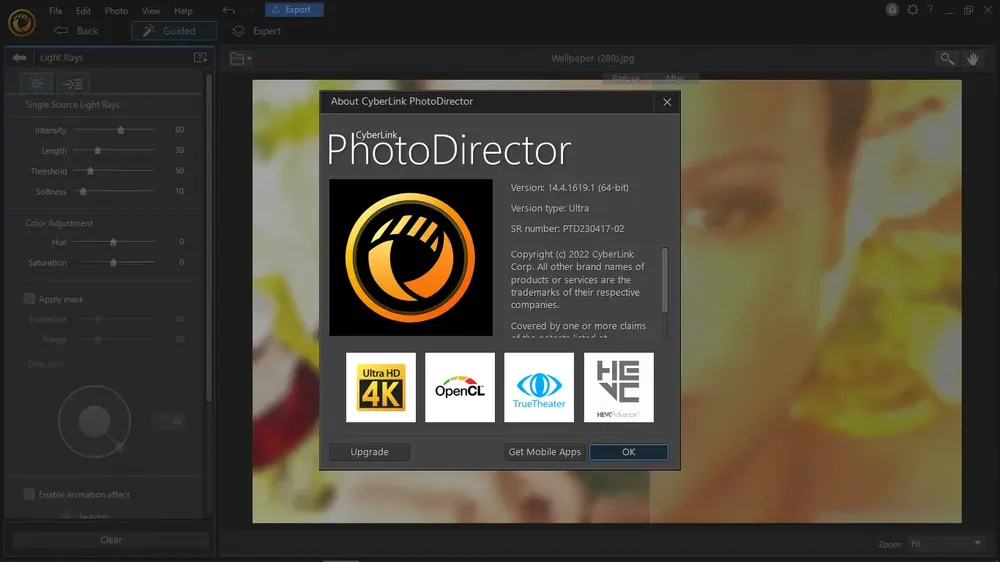Image resolution: width=1000 pixels, height=562 pixels.
Task: Enable the Apply mask checkbox
Action: click(29, 299)
